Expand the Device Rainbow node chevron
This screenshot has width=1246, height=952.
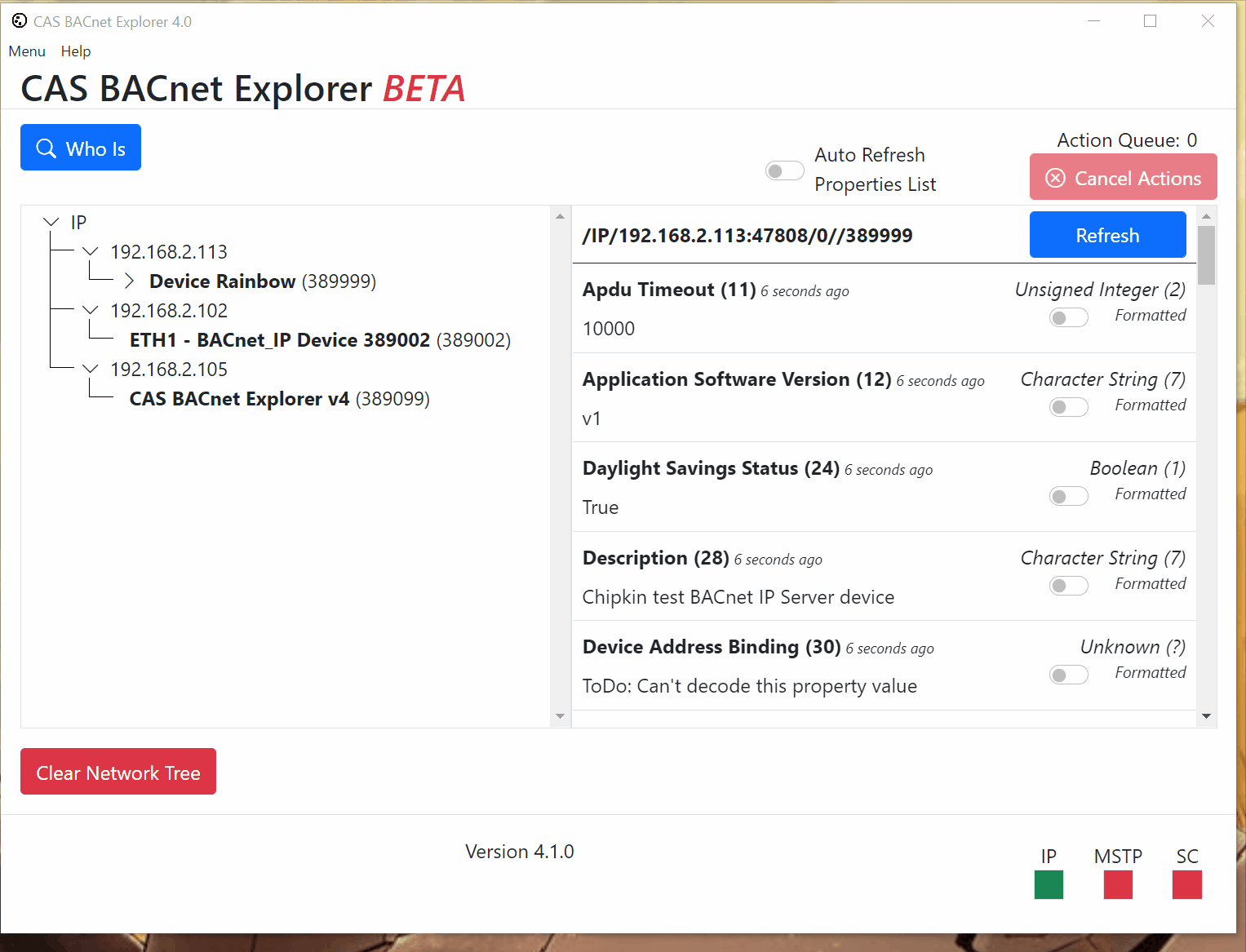click(129, 281)
